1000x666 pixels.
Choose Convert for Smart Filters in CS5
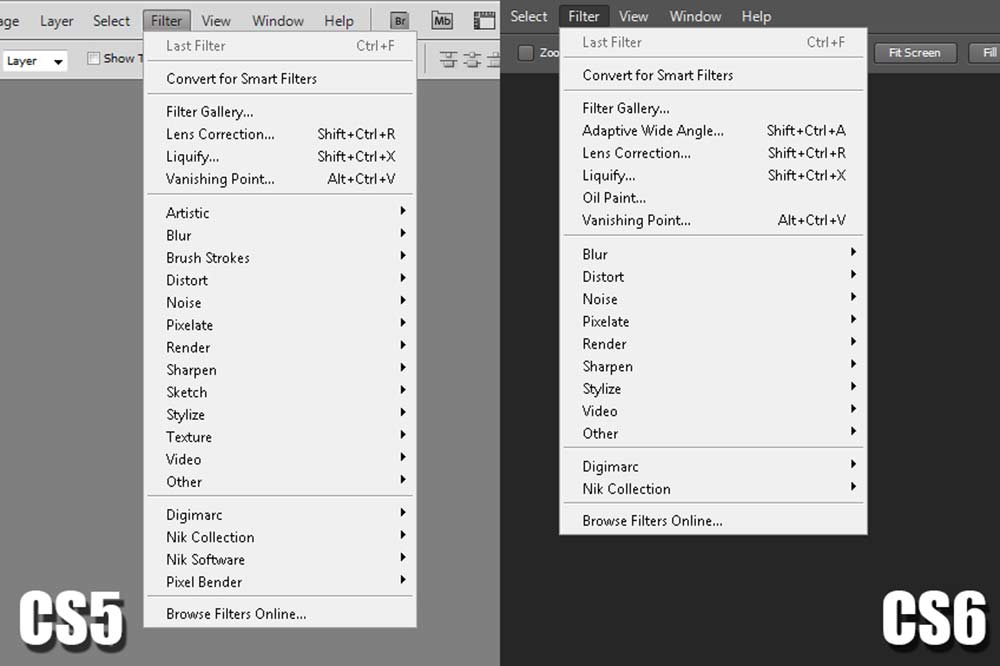click(x=281, y=78)
